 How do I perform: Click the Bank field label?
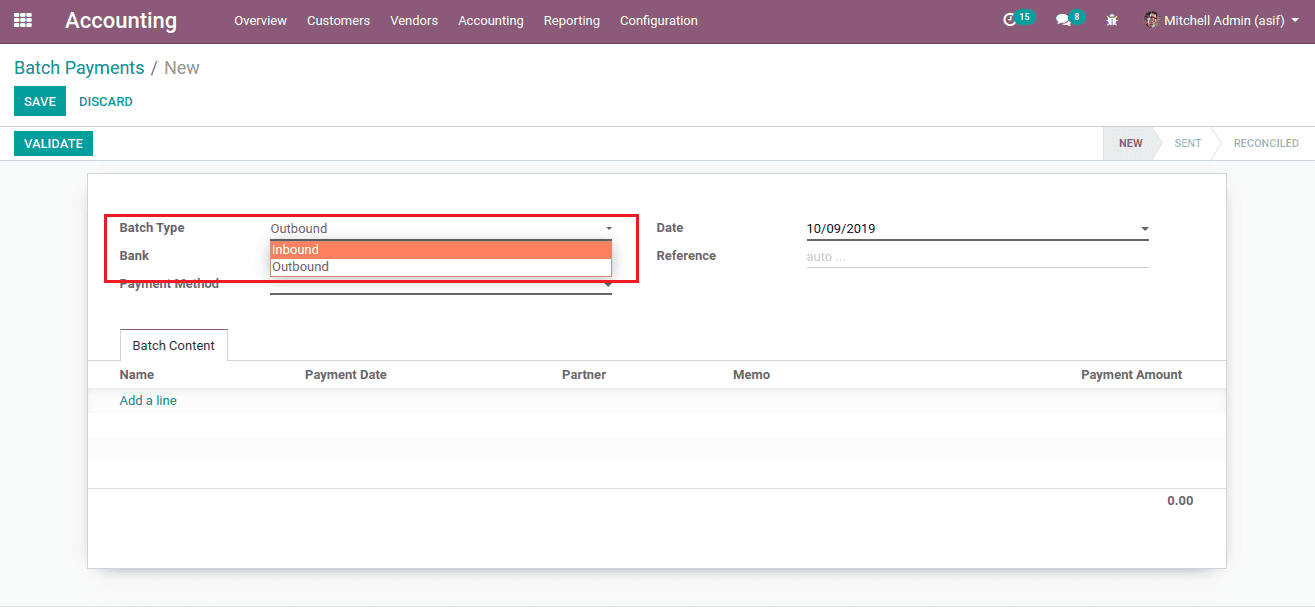[x=134, y=256]
